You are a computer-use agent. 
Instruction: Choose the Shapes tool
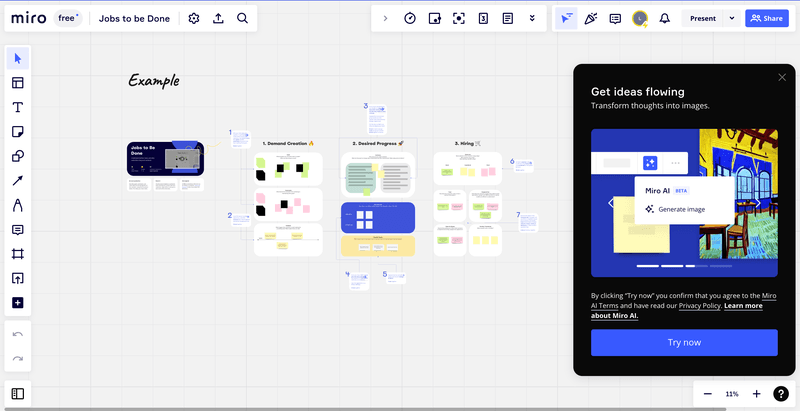[x=18, y=156]
